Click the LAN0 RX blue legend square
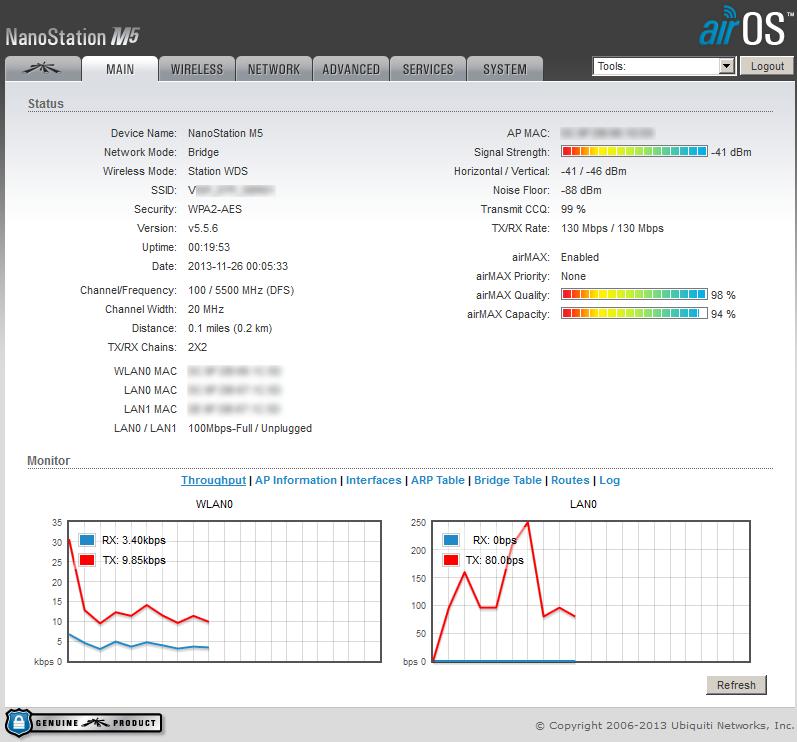This screenshot has height=742, width=797. click(450, 540)
